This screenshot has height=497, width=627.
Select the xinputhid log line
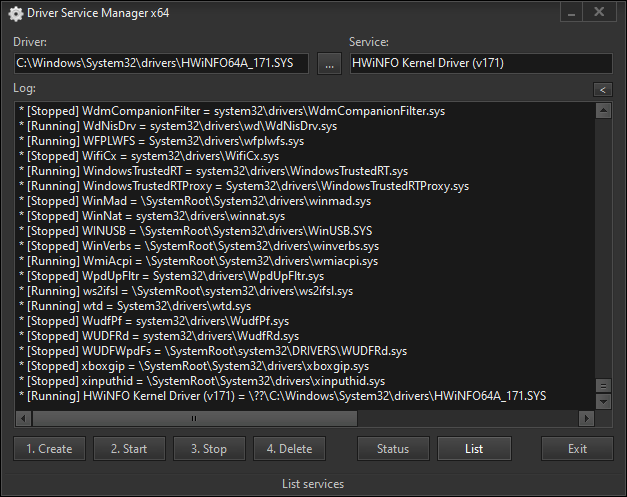[x=202, y=381]
